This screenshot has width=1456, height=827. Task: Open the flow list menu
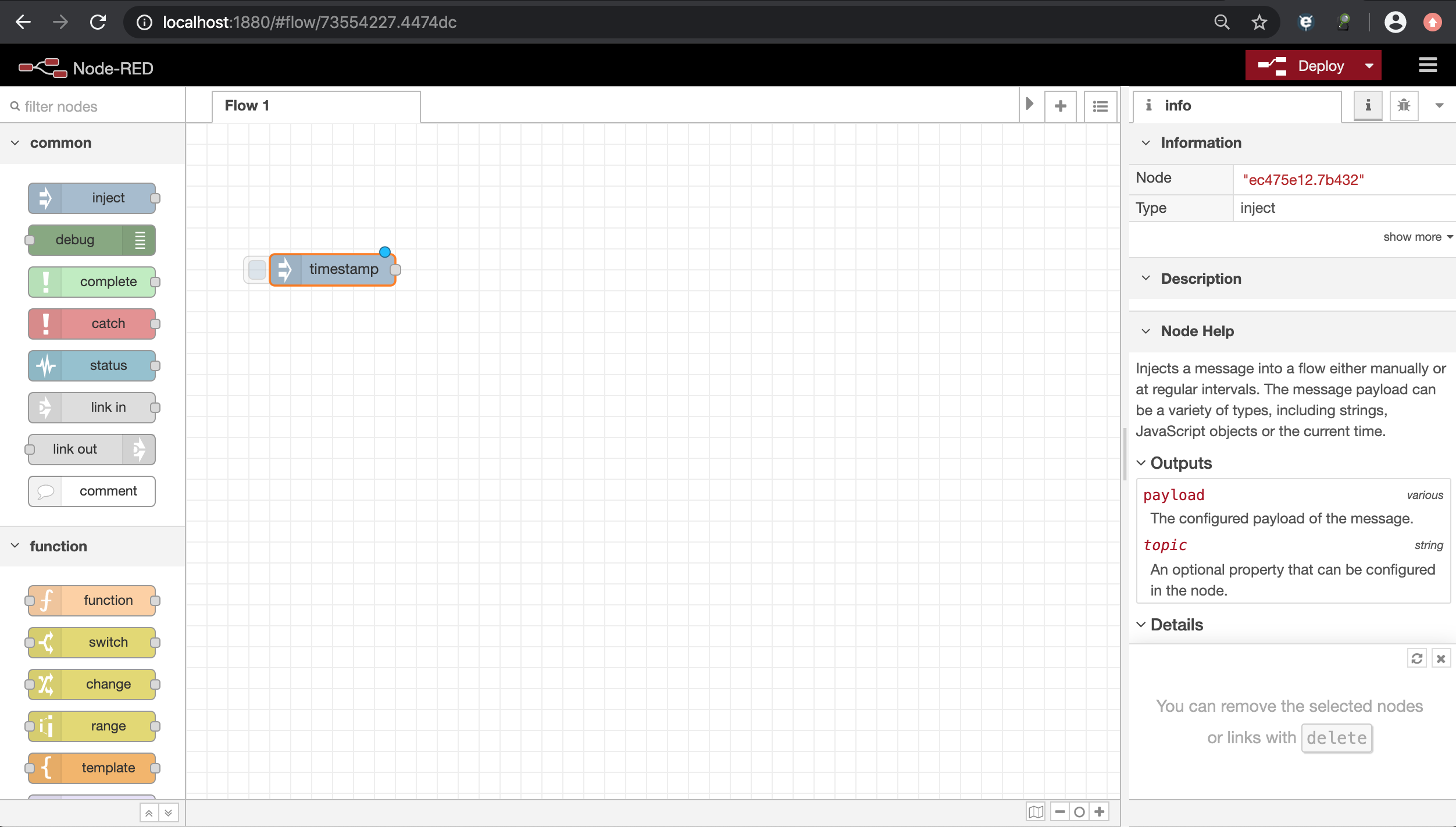1100,106
